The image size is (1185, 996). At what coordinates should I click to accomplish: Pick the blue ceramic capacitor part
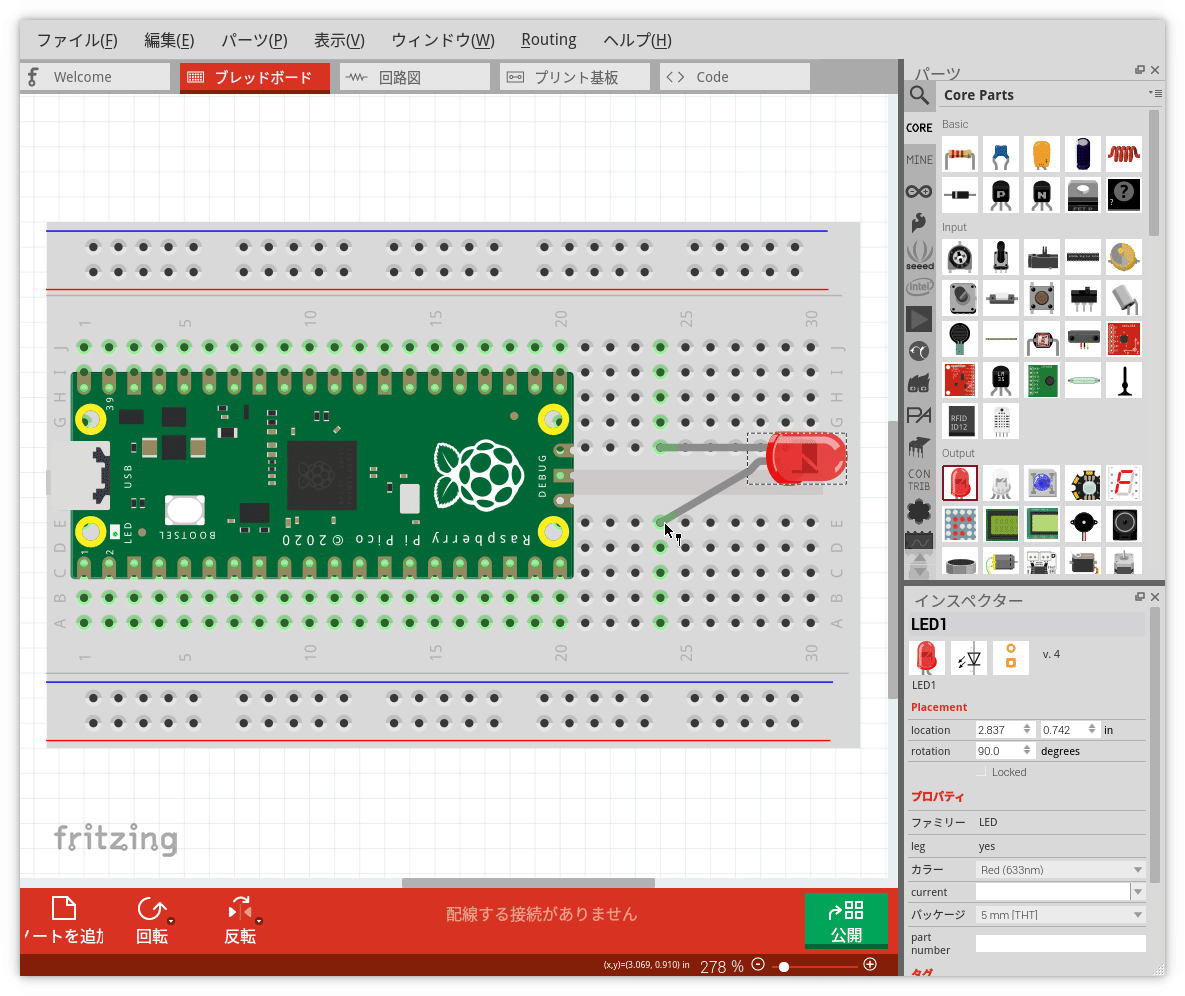pos(1001,155)
